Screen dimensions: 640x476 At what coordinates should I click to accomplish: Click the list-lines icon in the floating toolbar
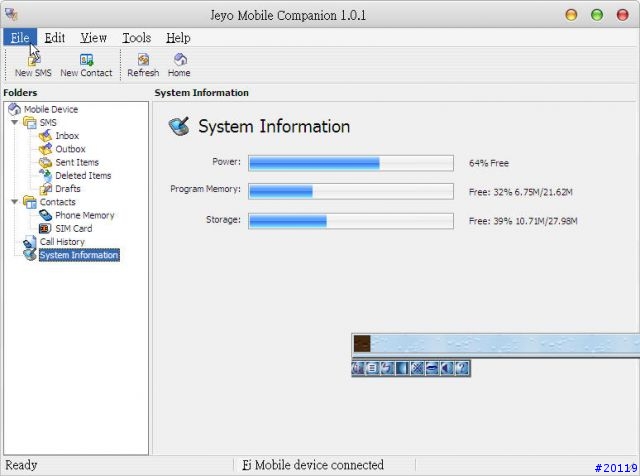click(x=372, y=368)
